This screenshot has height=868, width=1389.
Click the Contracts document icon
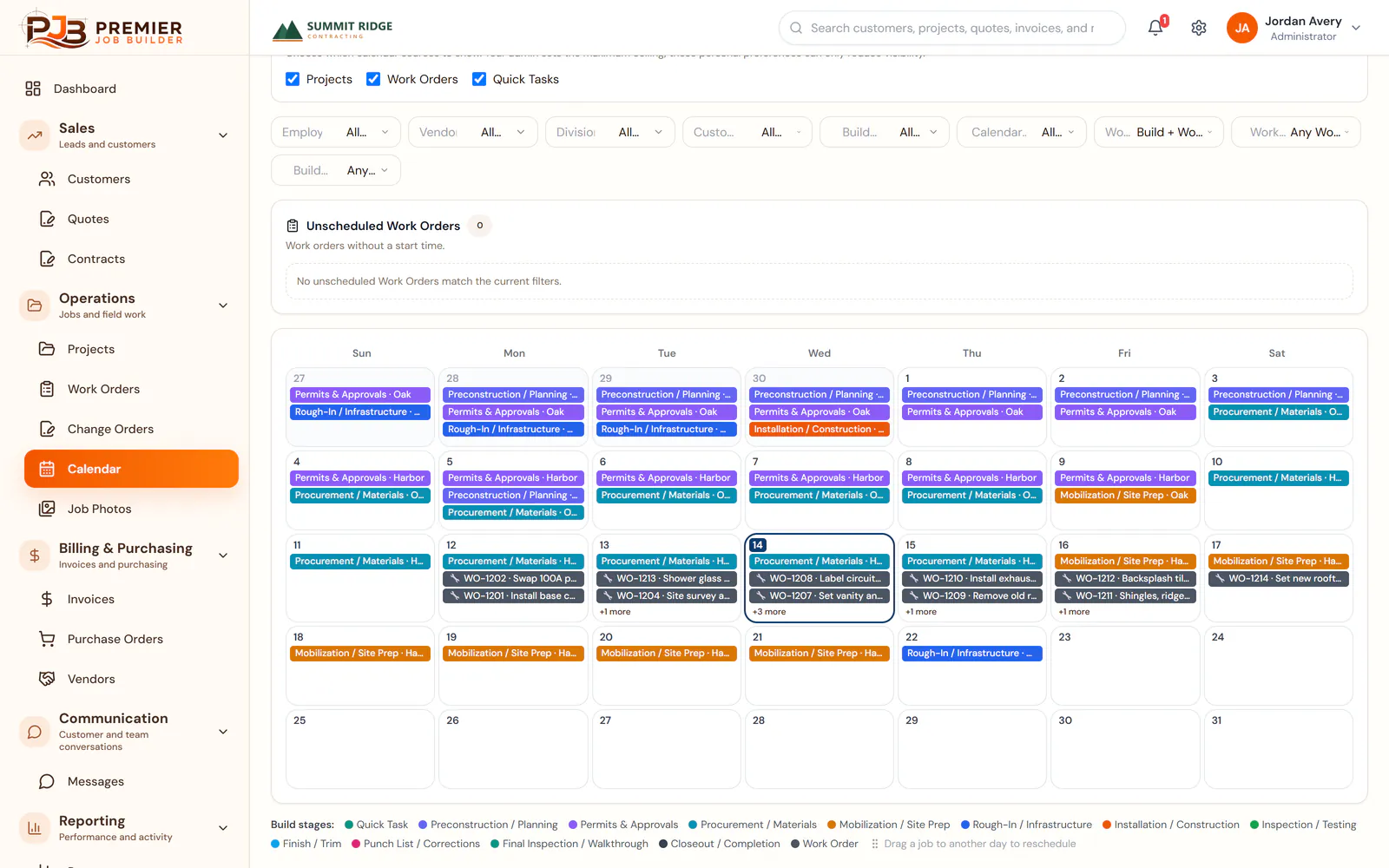coord(47,259)
